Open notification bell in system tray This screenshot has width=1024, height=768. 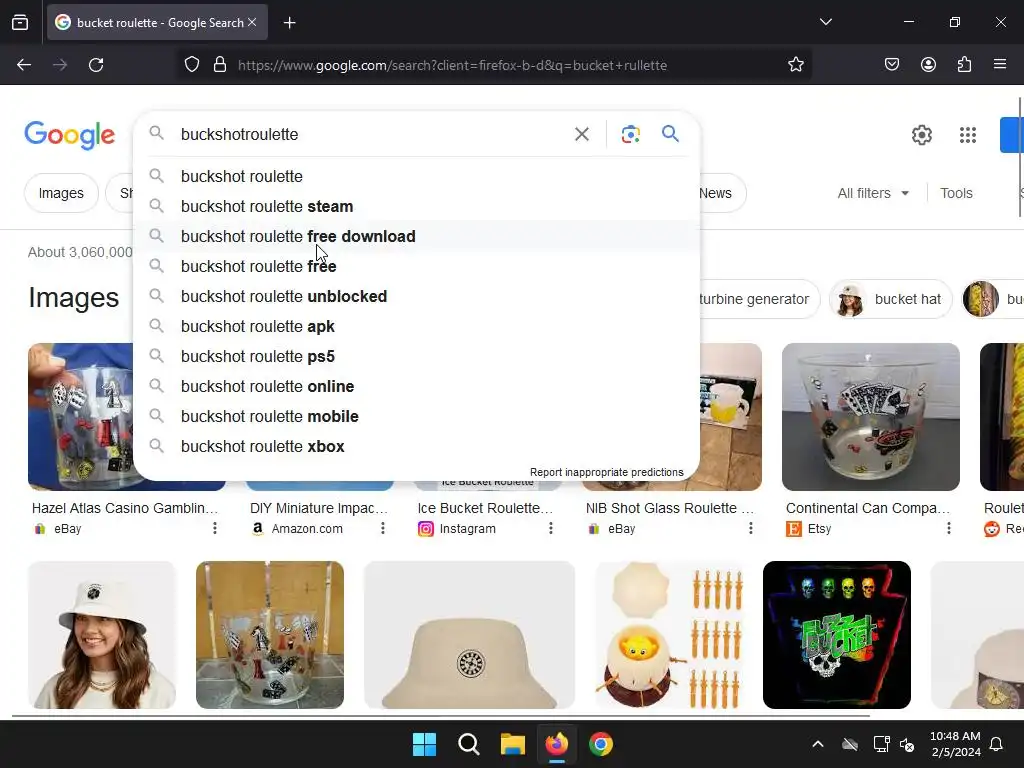click(996, 744)
